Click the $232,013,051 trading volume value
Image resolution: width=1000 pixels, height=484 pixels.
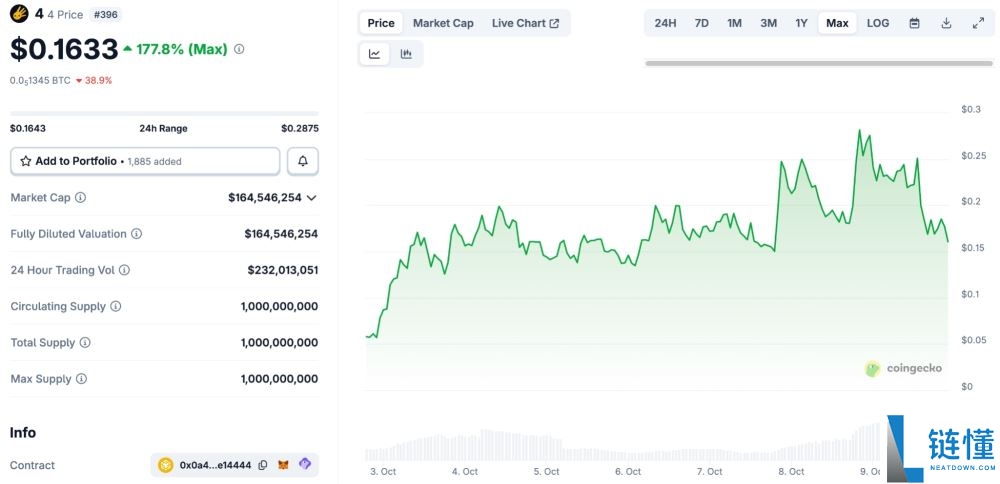point(283,270)
